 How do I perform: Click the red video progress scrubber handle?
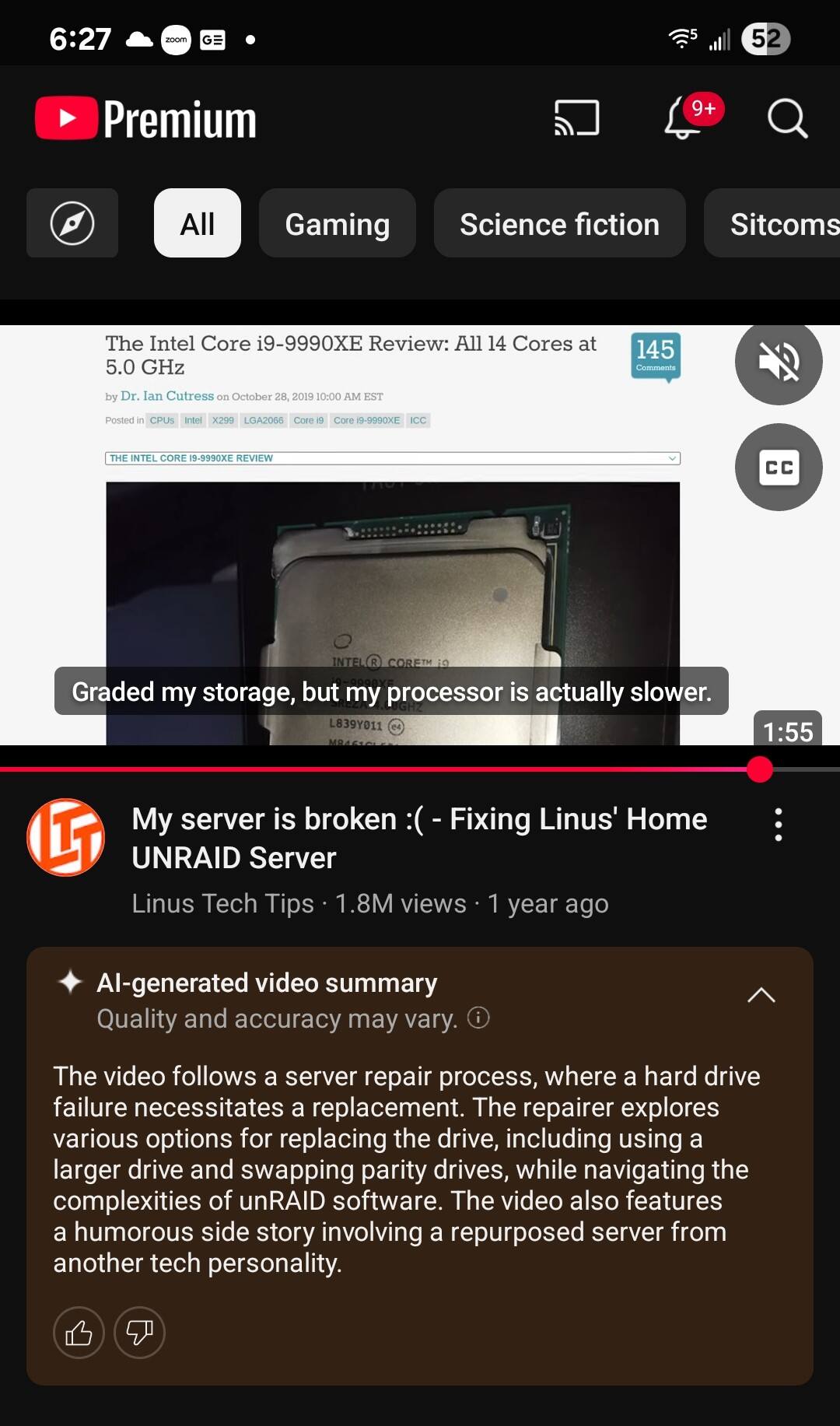tap(760, 769)
